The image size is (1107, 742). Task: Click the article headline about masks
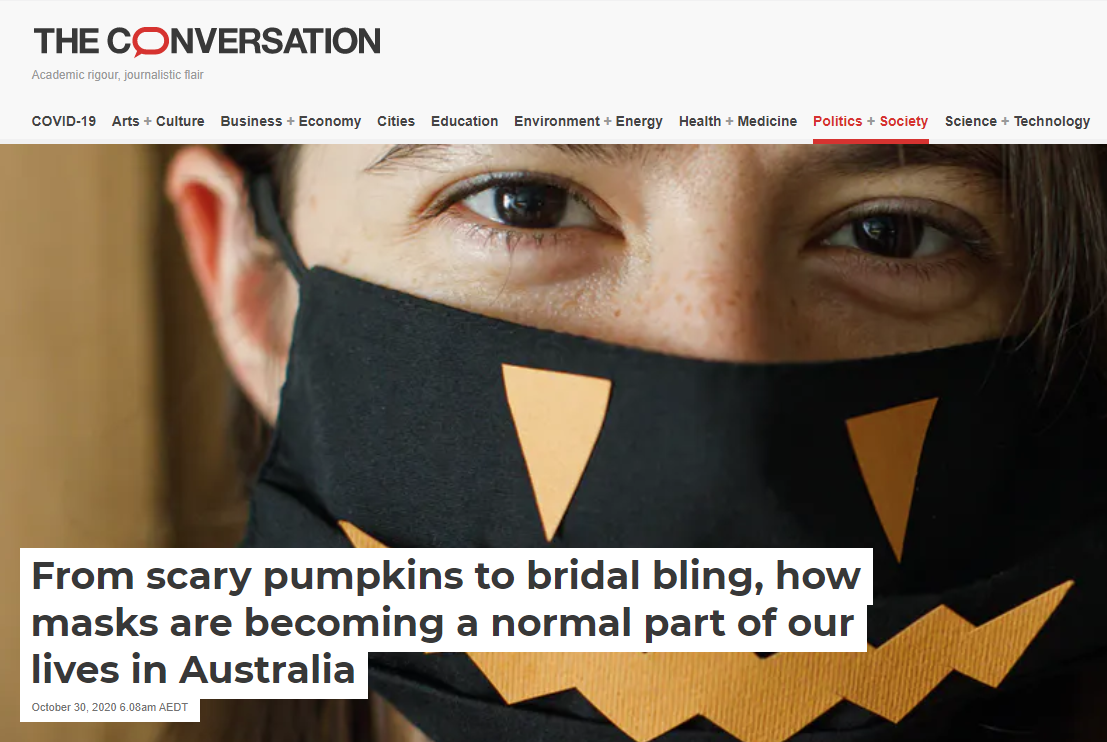point(446,623)
